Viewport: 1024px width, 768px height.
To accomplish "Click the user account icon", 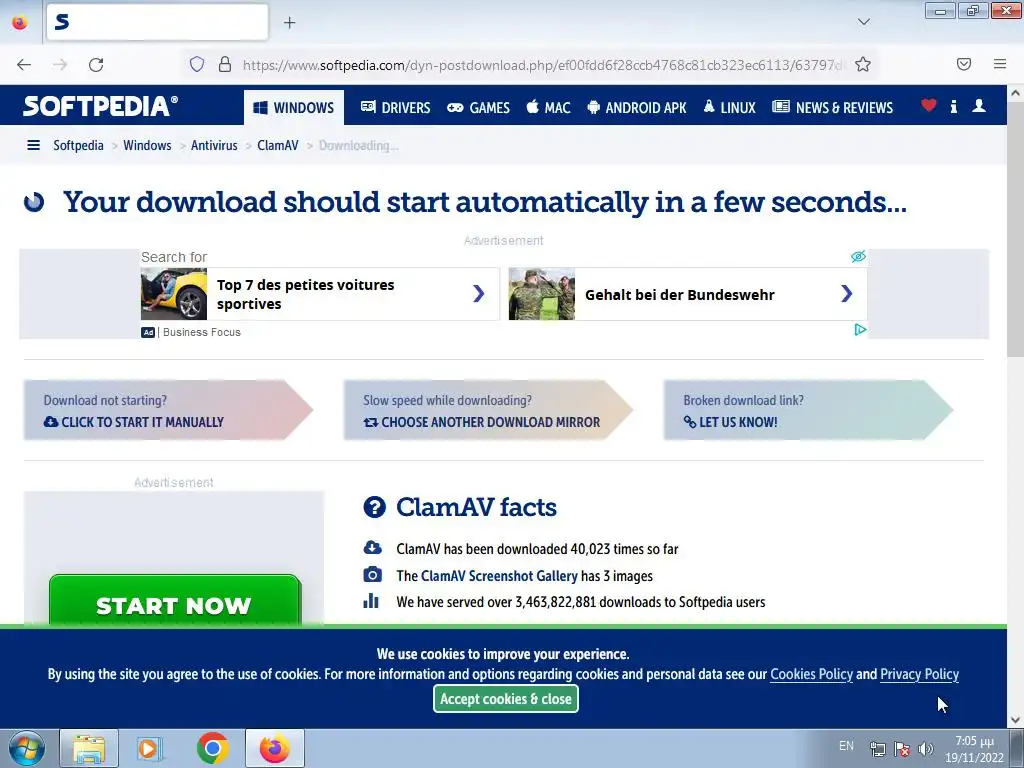I will coord(979,106).
